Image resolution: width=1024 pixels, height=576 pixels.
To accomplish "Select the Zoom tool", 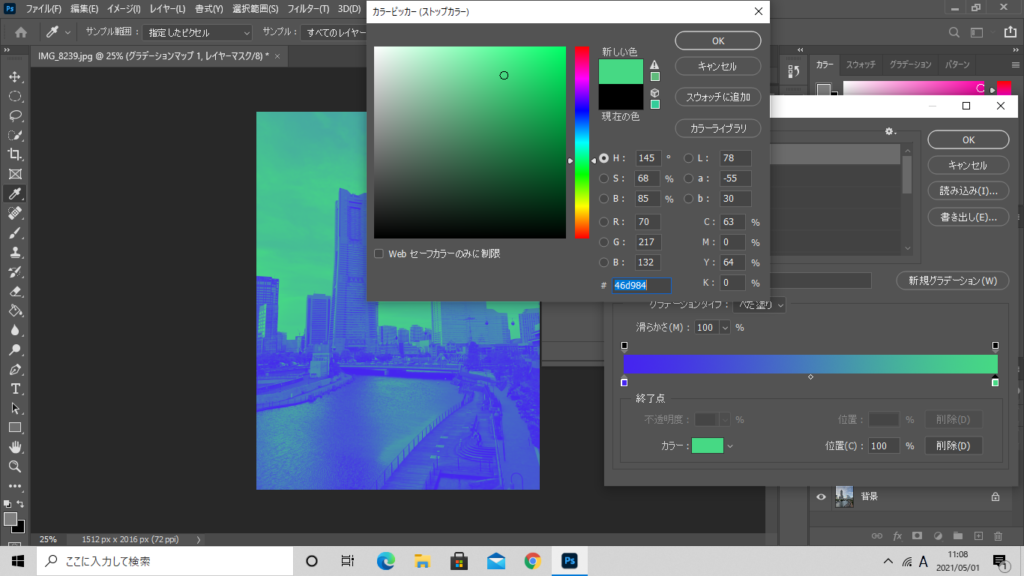I will tap(14, 467).
